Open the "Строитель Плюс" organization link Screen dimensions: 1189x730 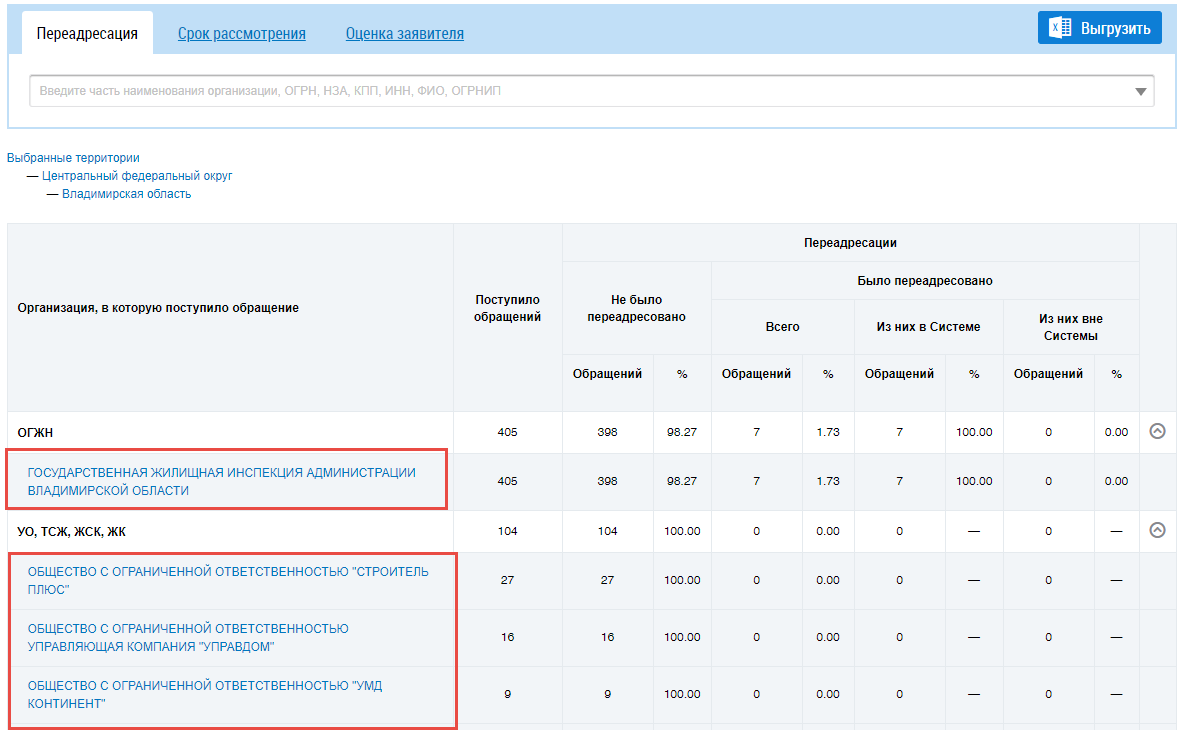point(227,580)
